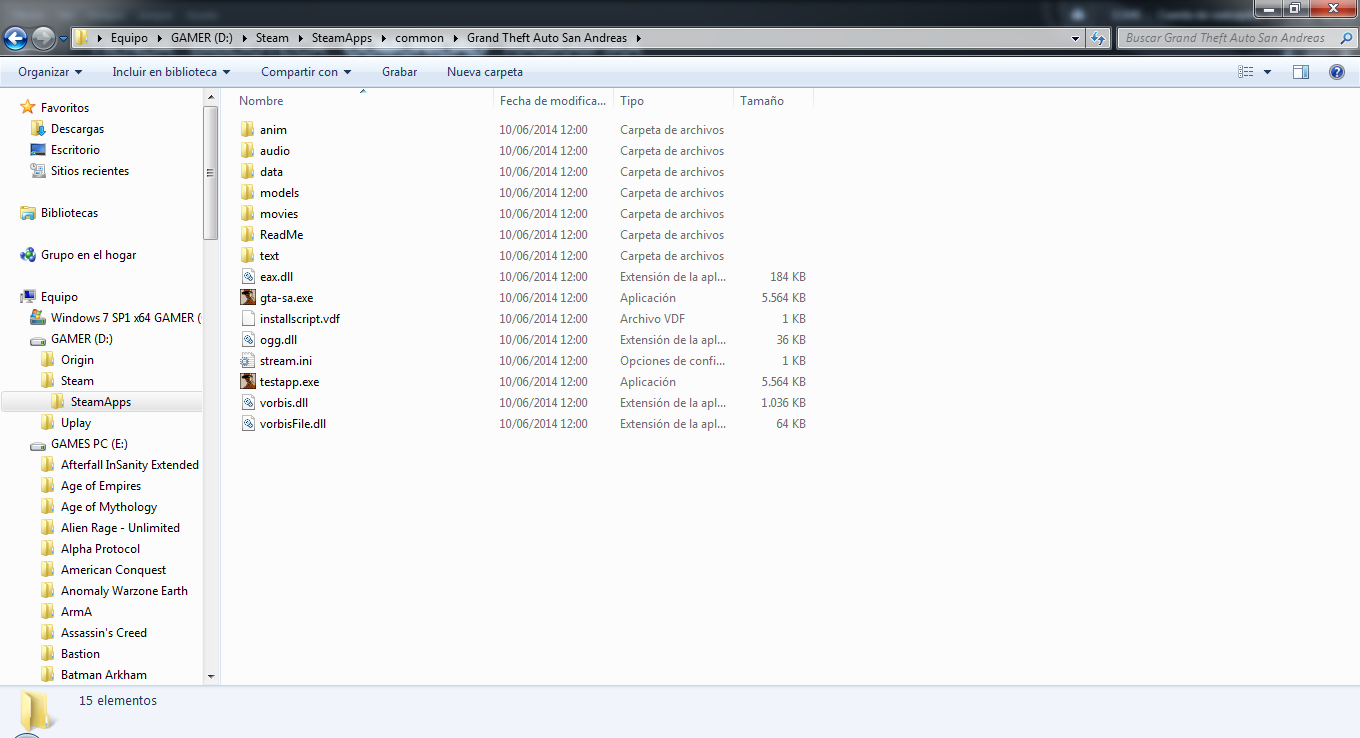1360x738 pixels.
Task: Select the eax.dll file icon
Action: click(248, 277)
